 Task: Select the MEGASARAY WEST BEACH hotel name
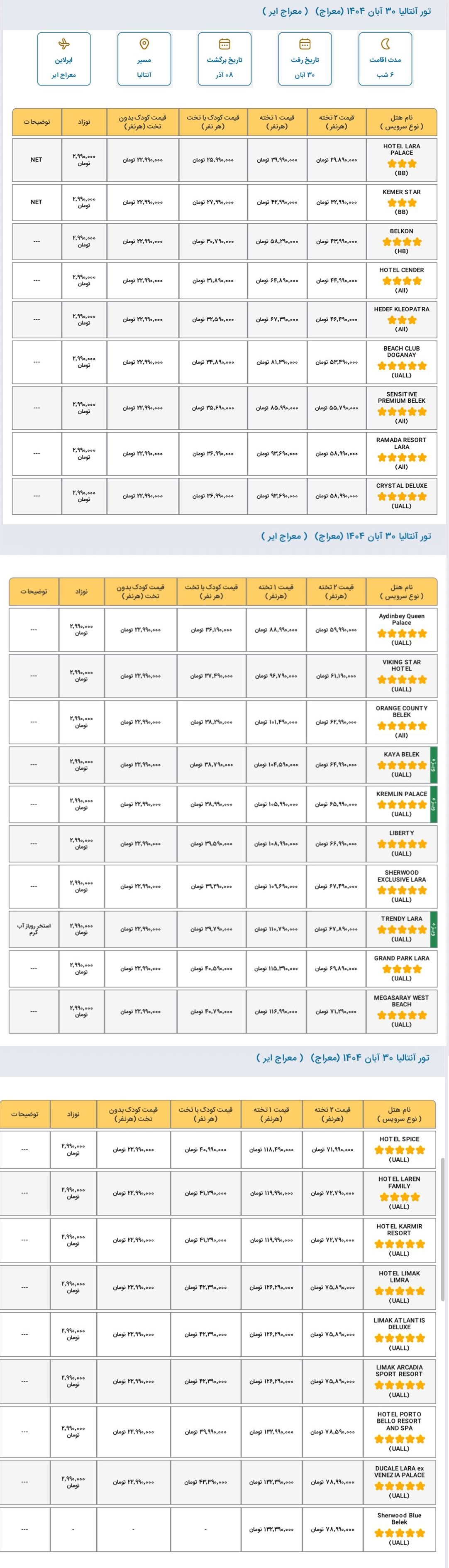[402, 1000]
